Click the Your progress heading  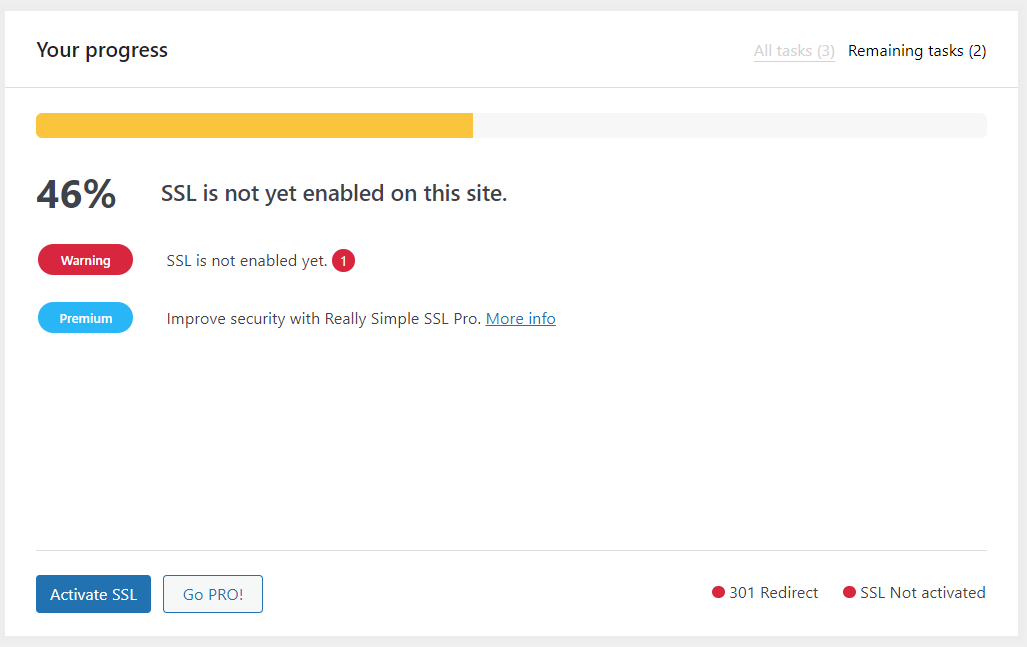coord(101,50)
